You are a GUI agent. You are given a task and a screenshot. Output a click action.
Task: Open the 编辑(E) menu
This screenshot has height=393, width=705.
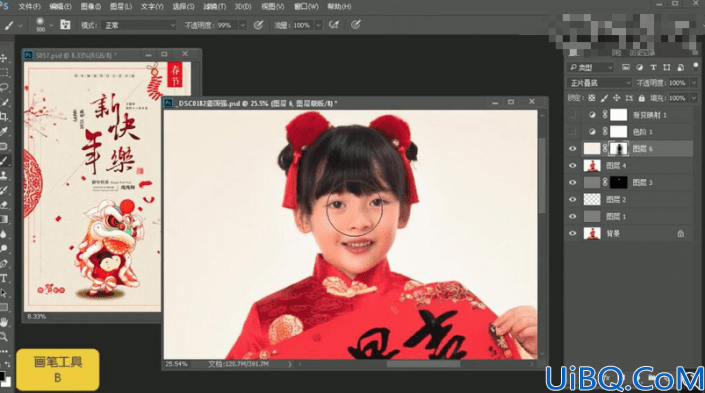point(60,7)
